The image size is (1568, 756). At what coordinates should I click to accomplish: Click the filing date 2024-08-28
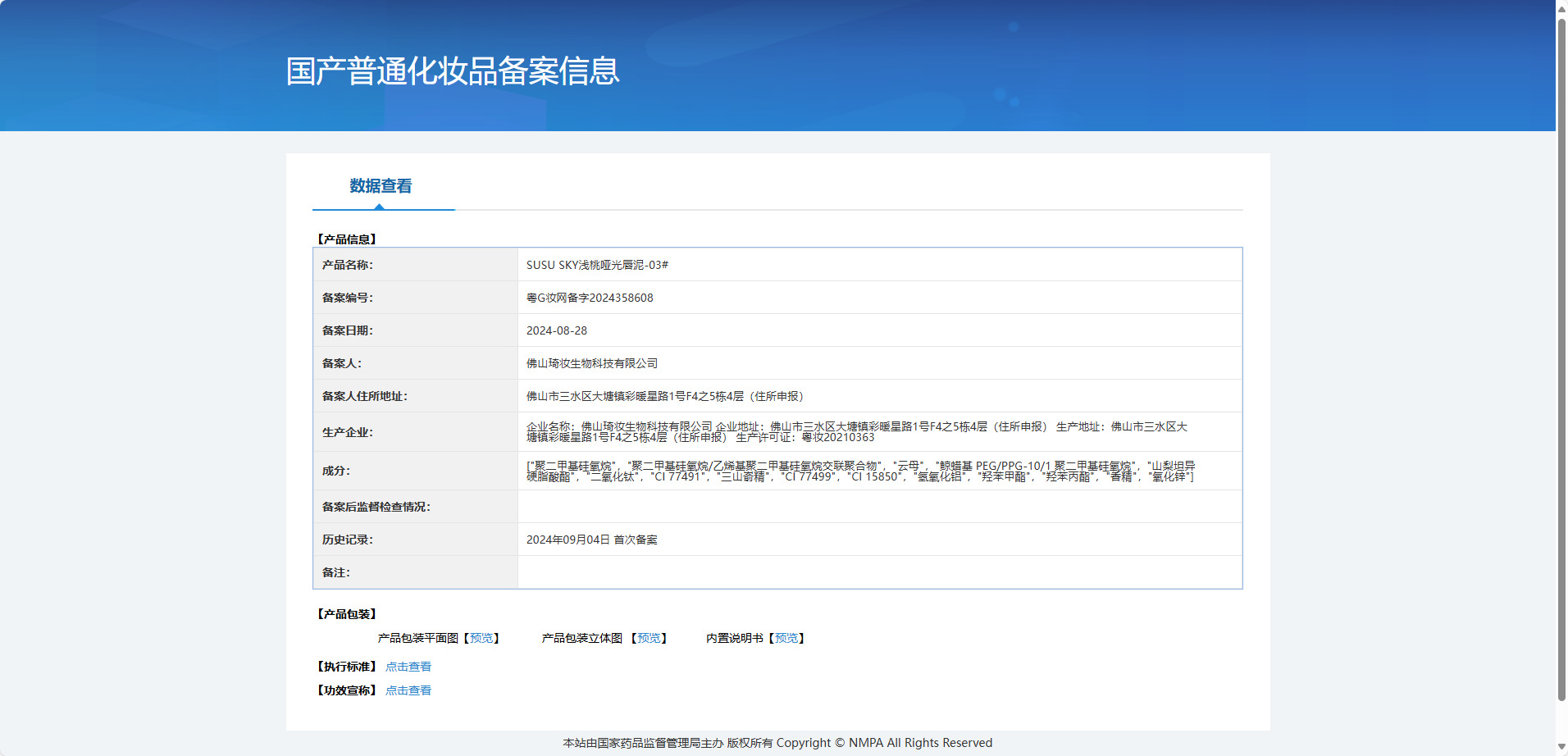[x=557, y=330]
